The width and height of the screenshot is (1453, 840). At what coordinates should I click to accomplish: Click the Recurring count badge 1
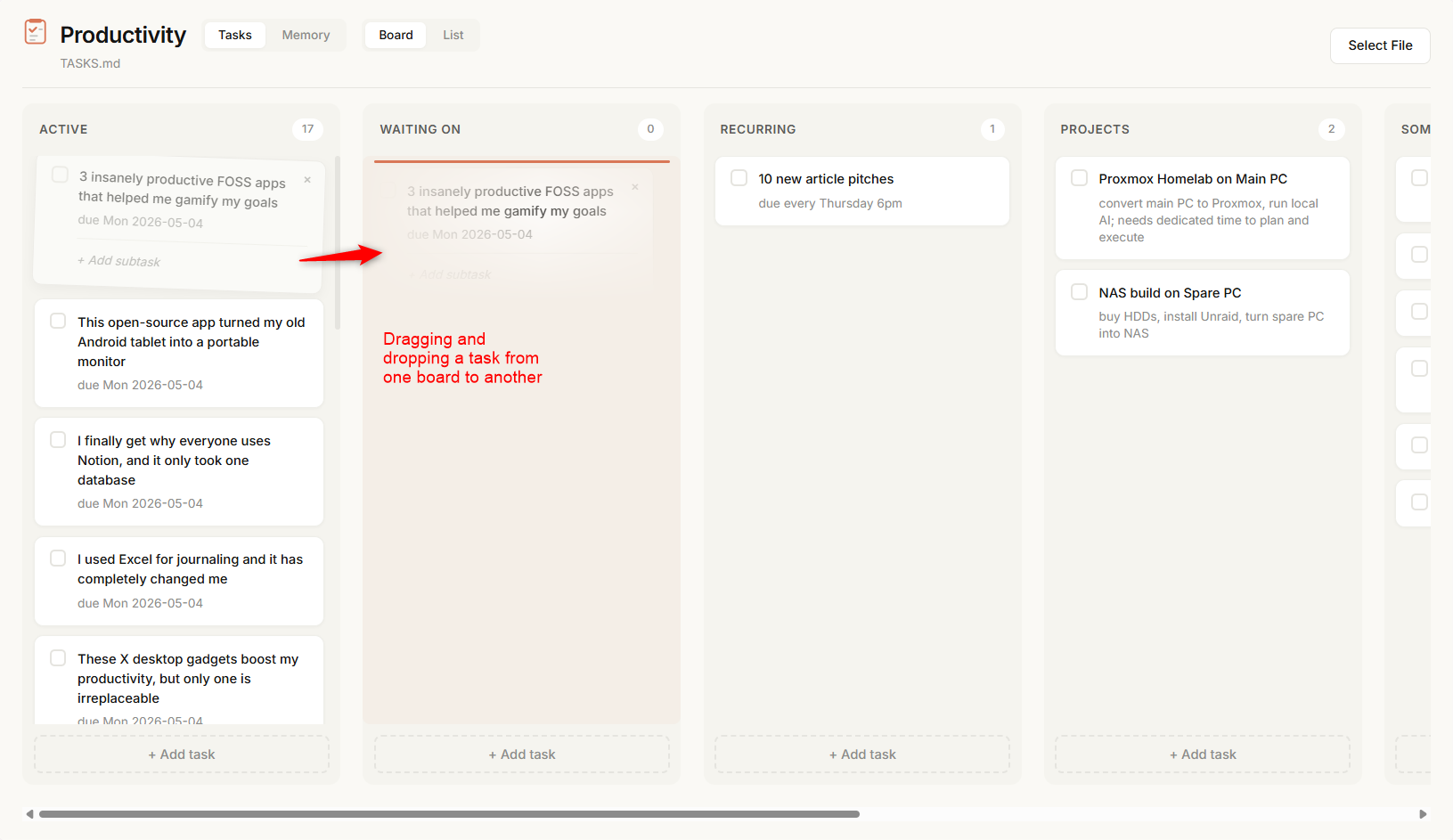(992, 129)
